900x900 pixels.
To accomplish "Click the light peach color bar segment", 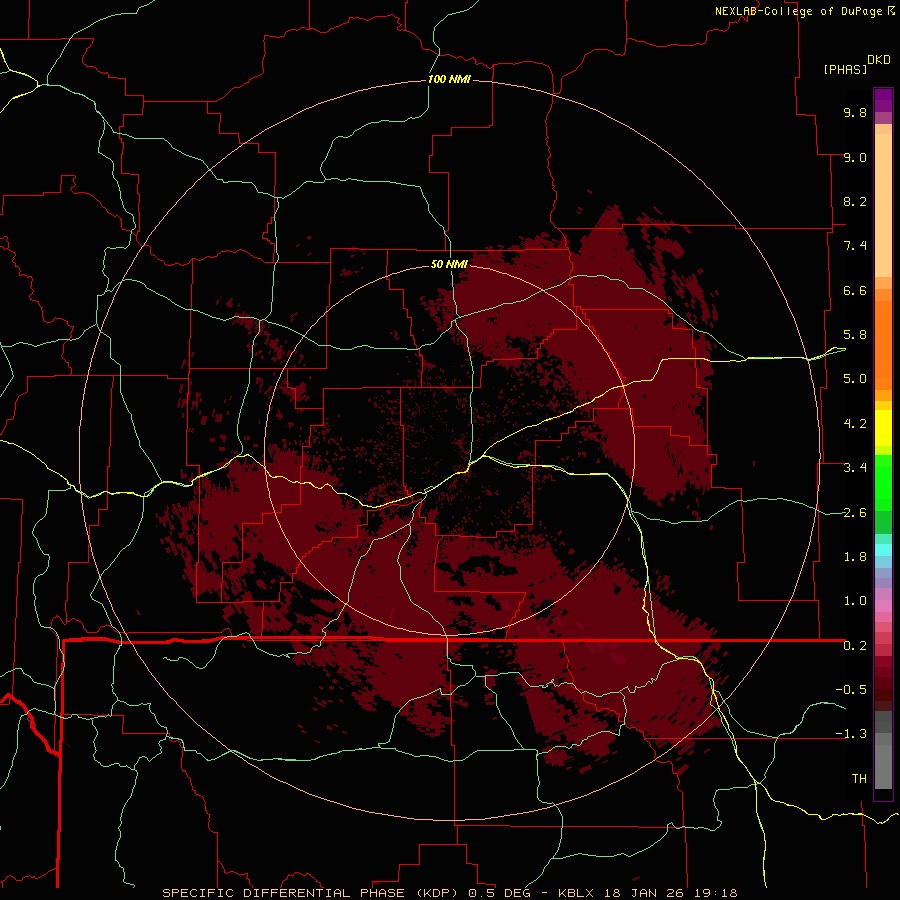I will click(883, 205).
